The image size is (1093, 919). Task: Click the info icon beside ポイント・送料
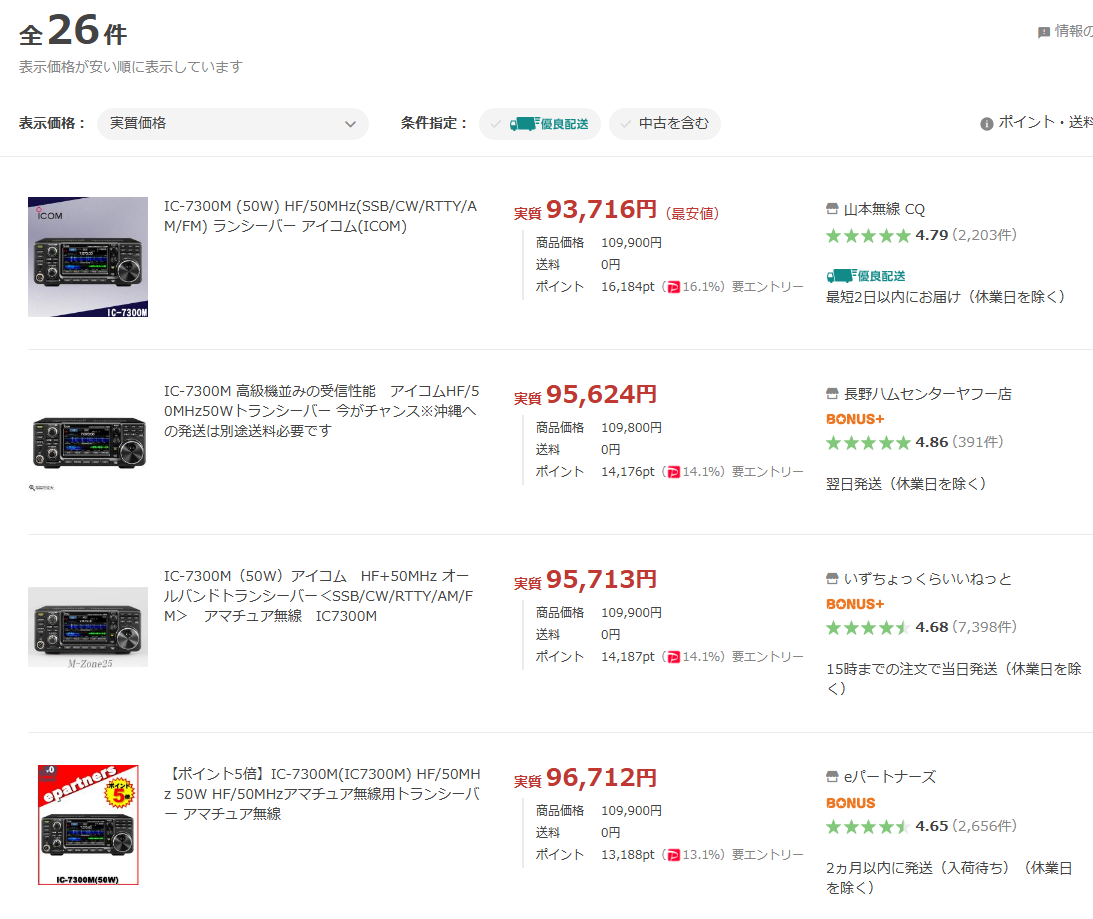(x=986, y=124)
